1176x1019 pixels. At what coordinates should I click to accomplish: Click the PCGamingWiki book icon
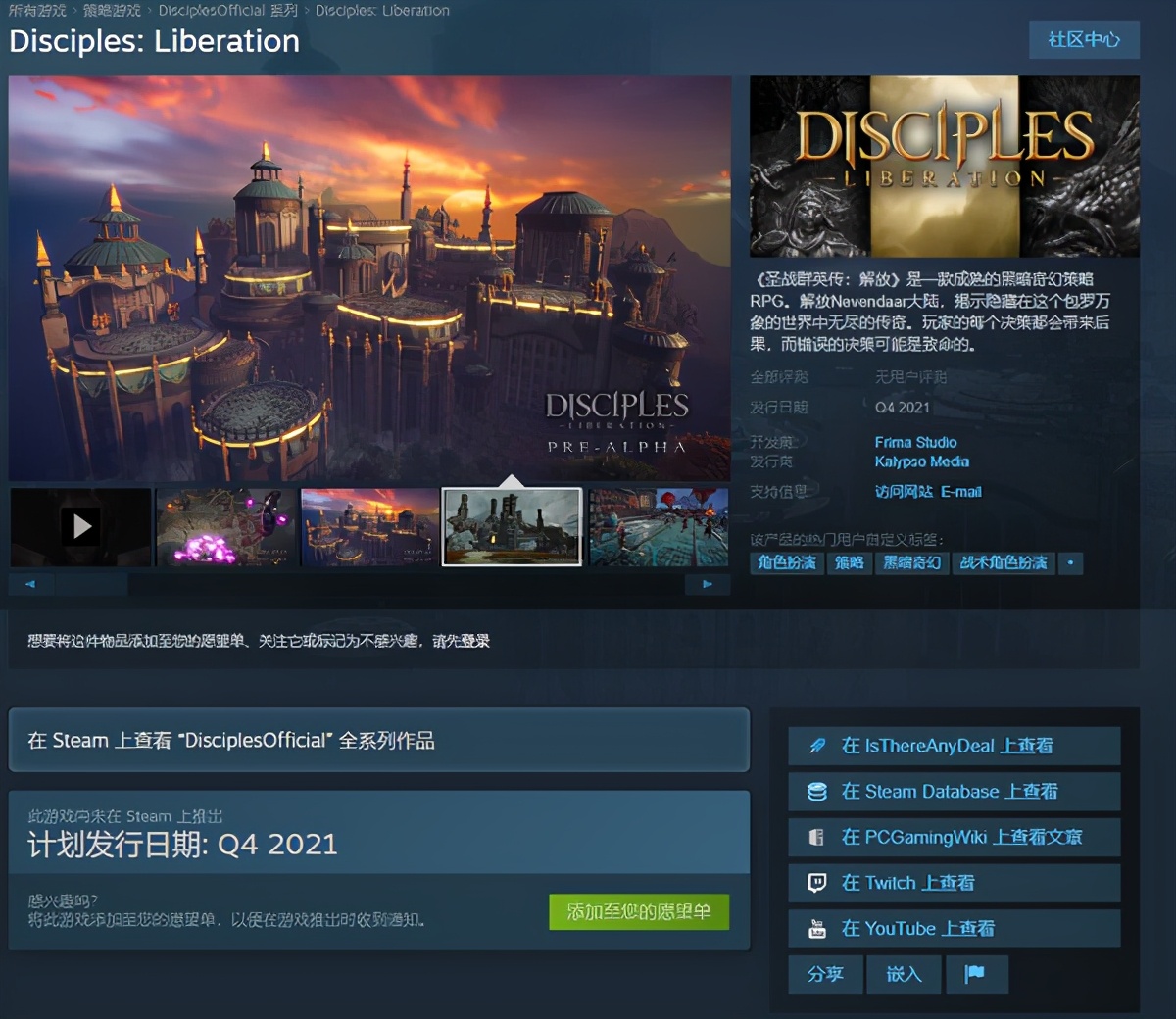817,837
